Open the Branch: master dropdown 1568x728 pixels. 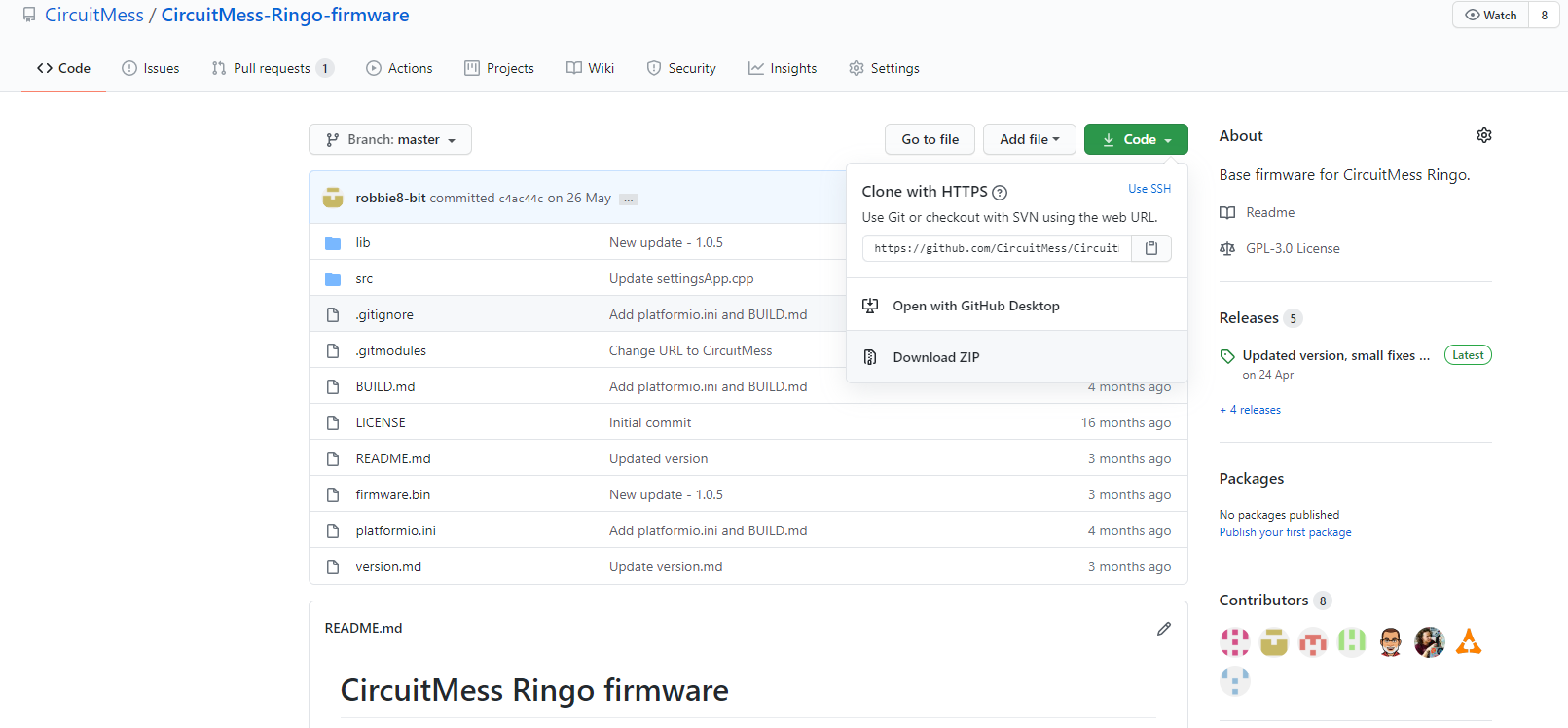coord(390,139)
